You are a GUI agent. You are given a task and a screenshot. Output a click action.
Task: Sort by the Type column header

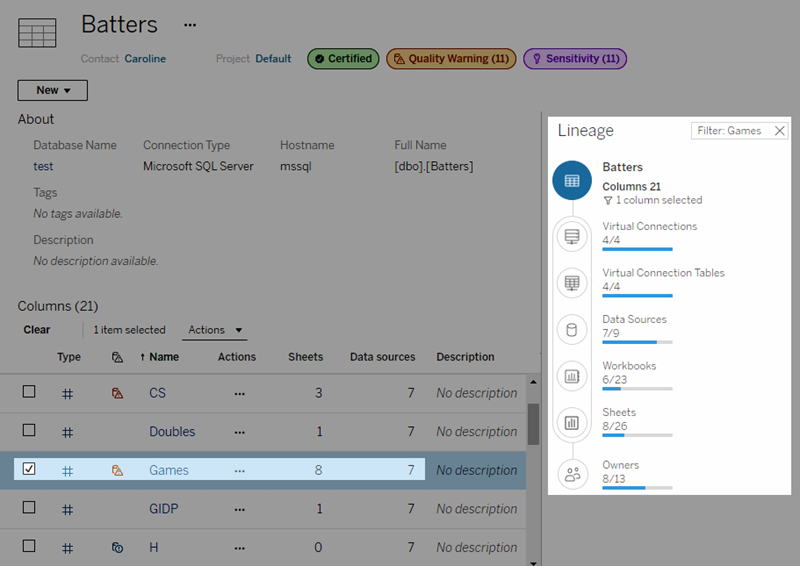(x=69, y=357)
